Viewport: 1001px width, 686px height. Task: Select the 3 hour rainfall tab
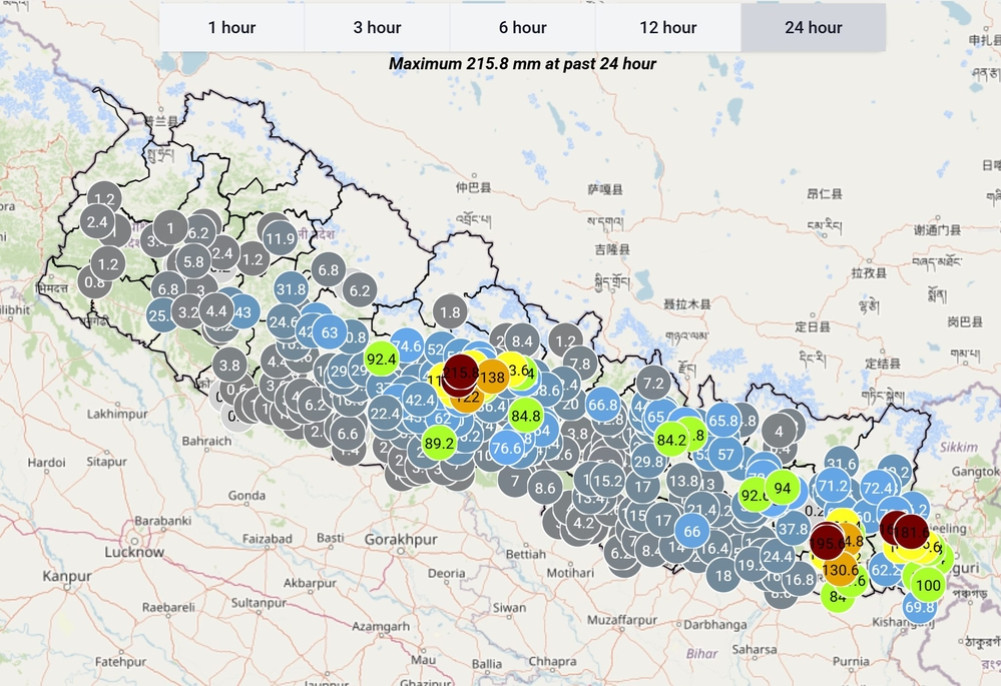pyautogui.click(x=377, y=28)
